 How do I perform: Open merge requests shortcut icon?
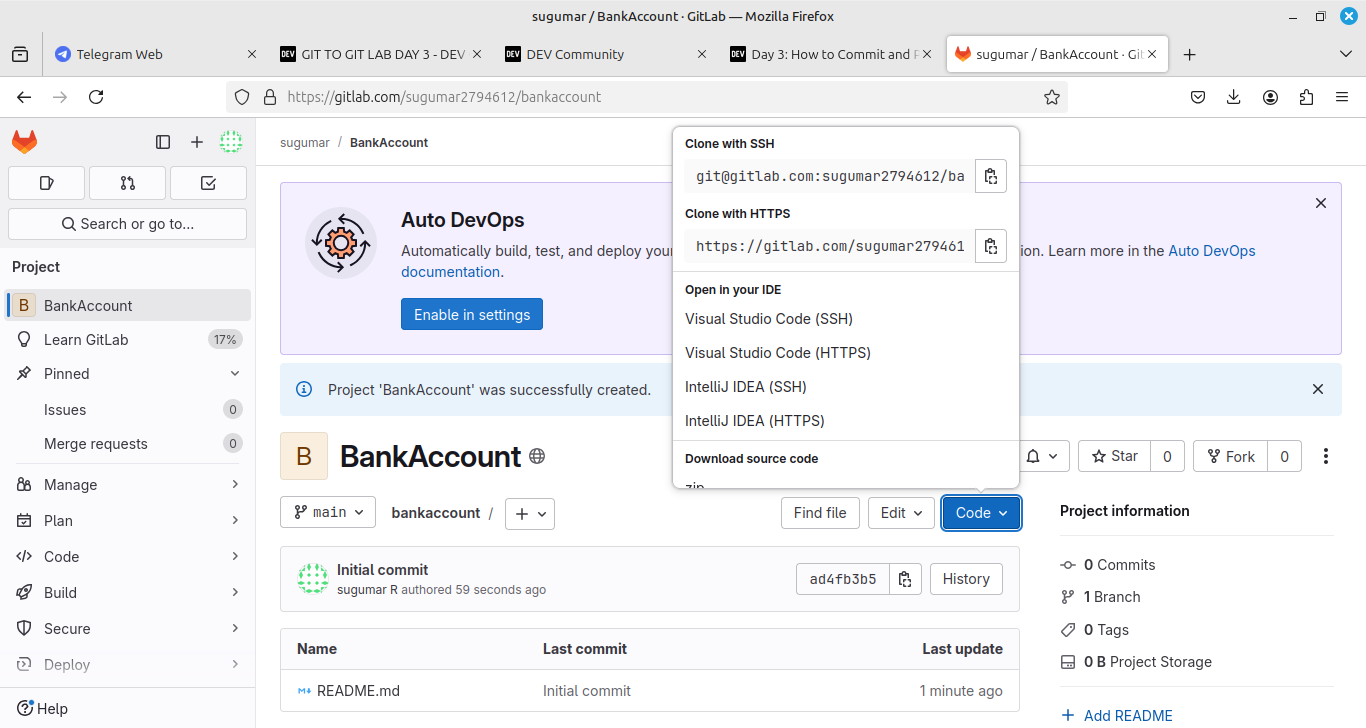click(x=127, y=183)
